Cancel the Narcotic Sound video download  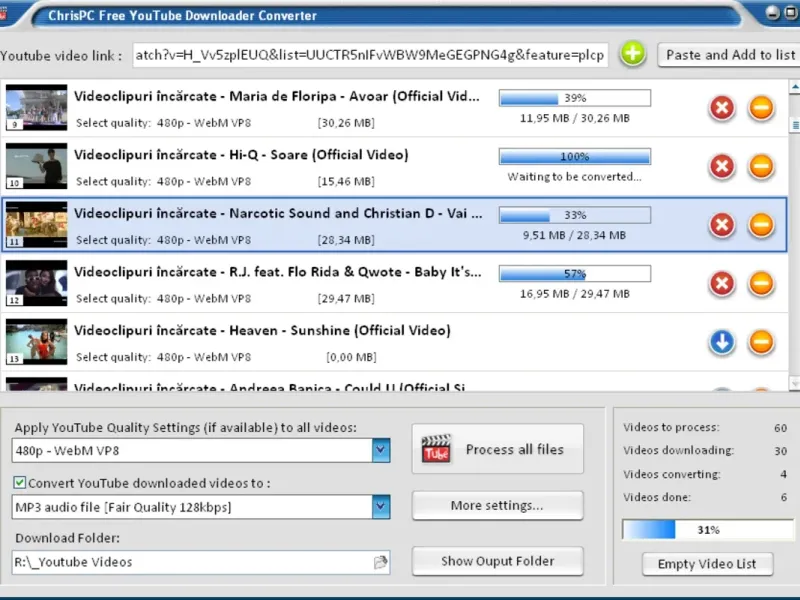point(722,225)
